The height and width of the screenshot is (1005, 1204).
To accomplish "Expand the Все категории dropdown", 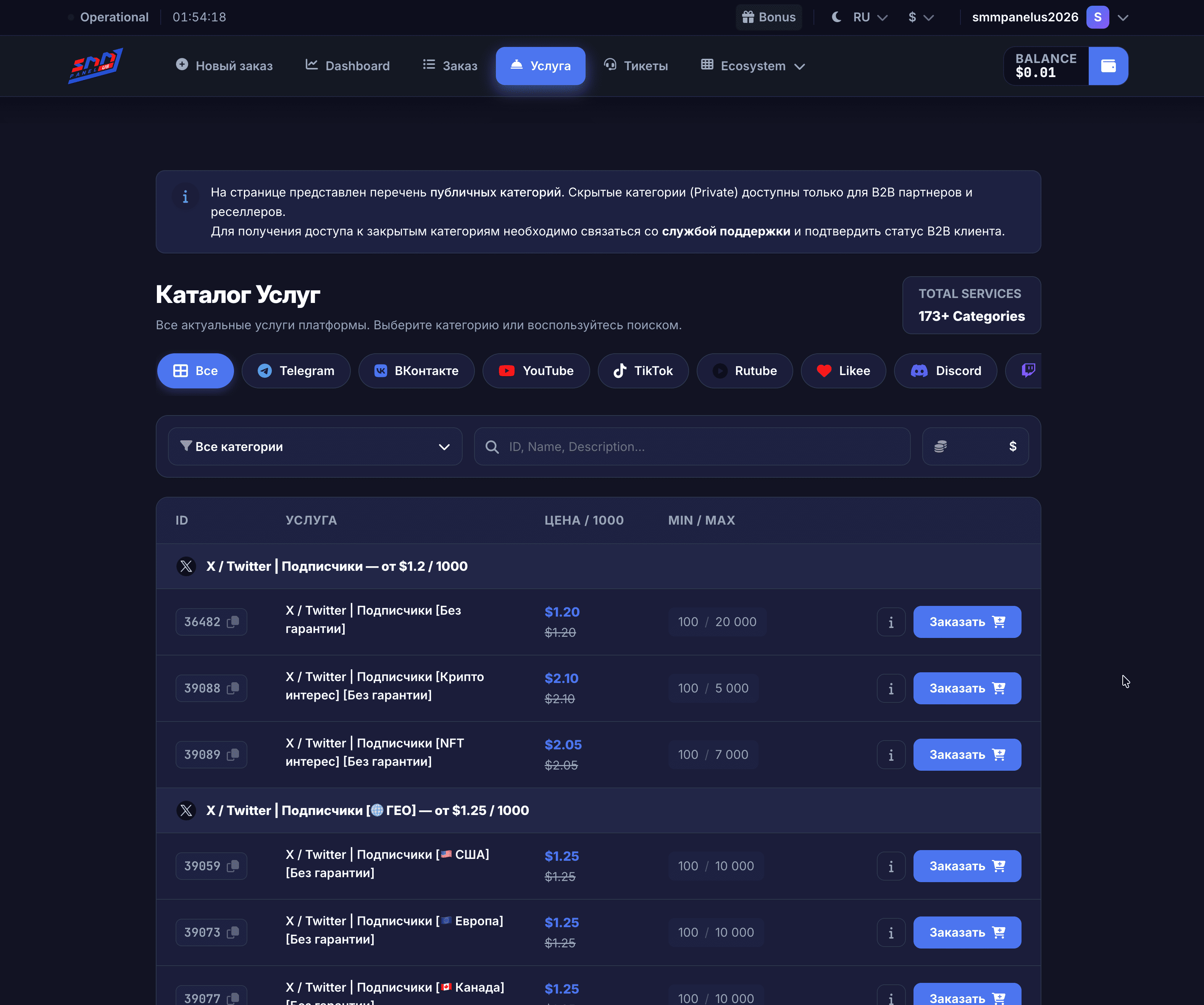I will point(315,446).
